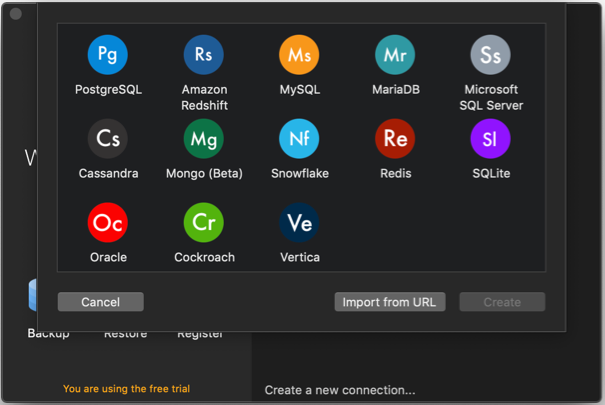This screenshot has height=405, width=605.
Task: Choose Microsoft SQL Server Ss icon
Action: pyautogui.click(x=490, y=54)
